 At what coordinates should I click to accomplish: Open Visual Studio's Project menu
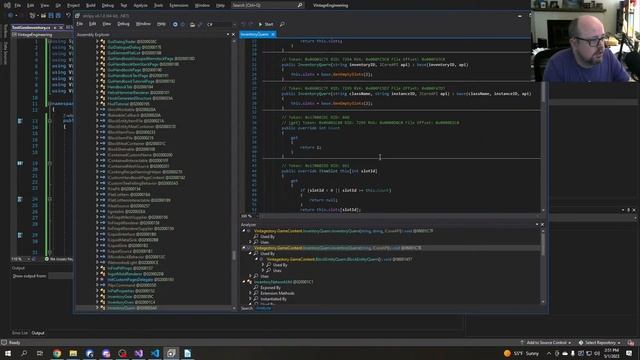73,5
